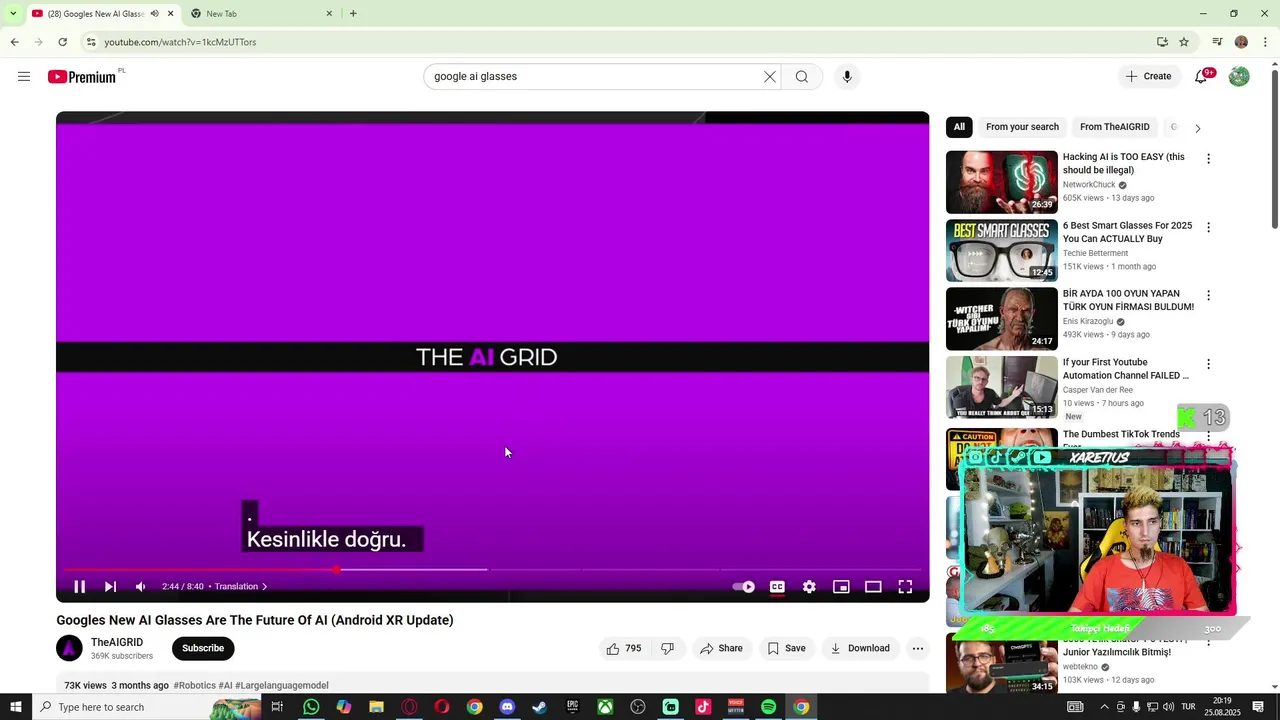Show more filter chips with right arrow
The height and width of the screenshot is (720, 1280).
1197,128
